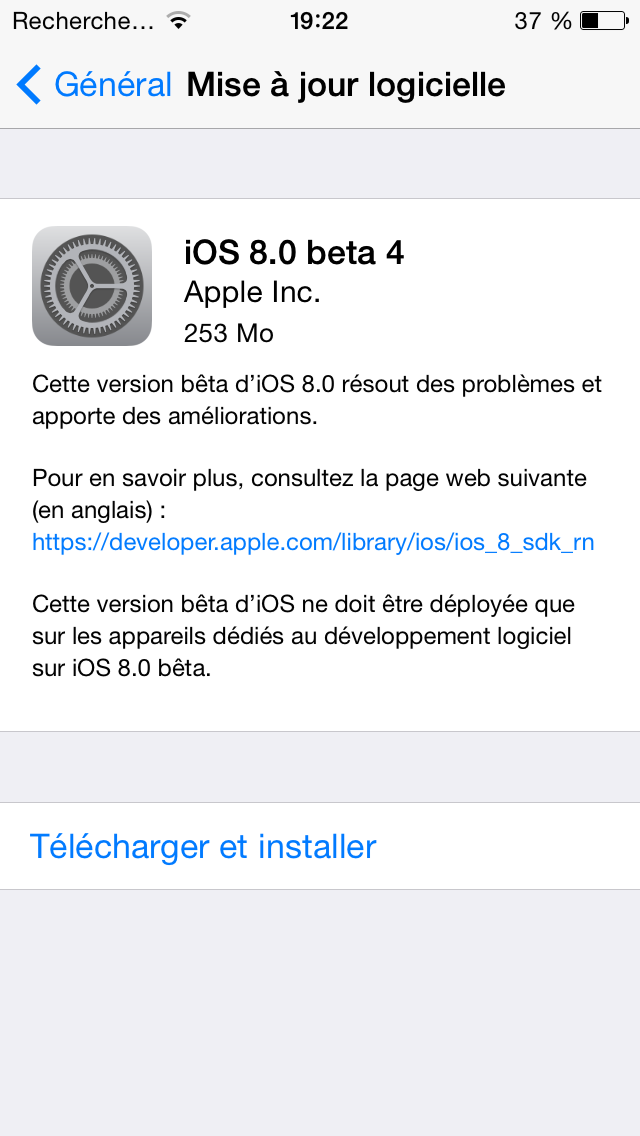Tap the gray spacer above Télécharger et installer
640x1136 pixels.
[x=320, y=767]
